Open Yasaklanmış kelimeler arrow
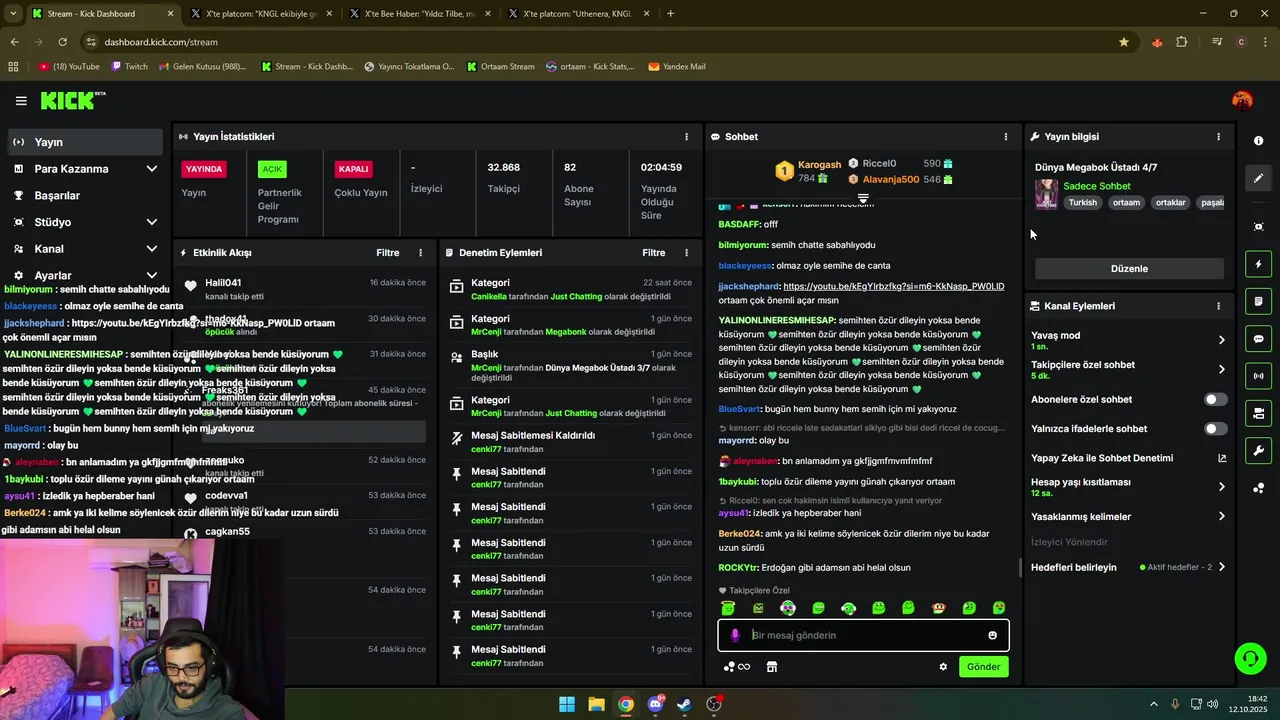The width and height of the screenshot is (1280, 720). coord(1221,517)
